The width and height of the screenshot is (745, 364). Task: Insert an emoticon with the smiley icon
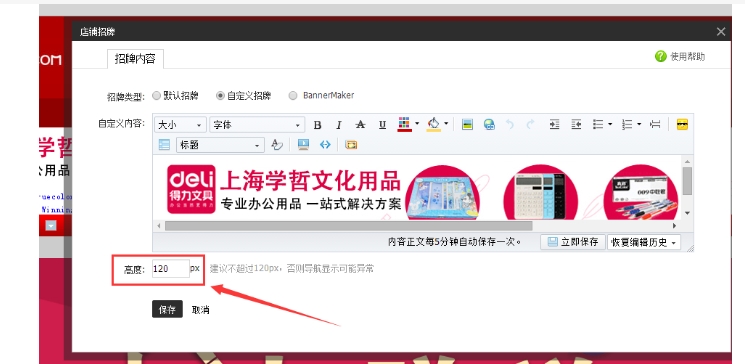point(682,125)
